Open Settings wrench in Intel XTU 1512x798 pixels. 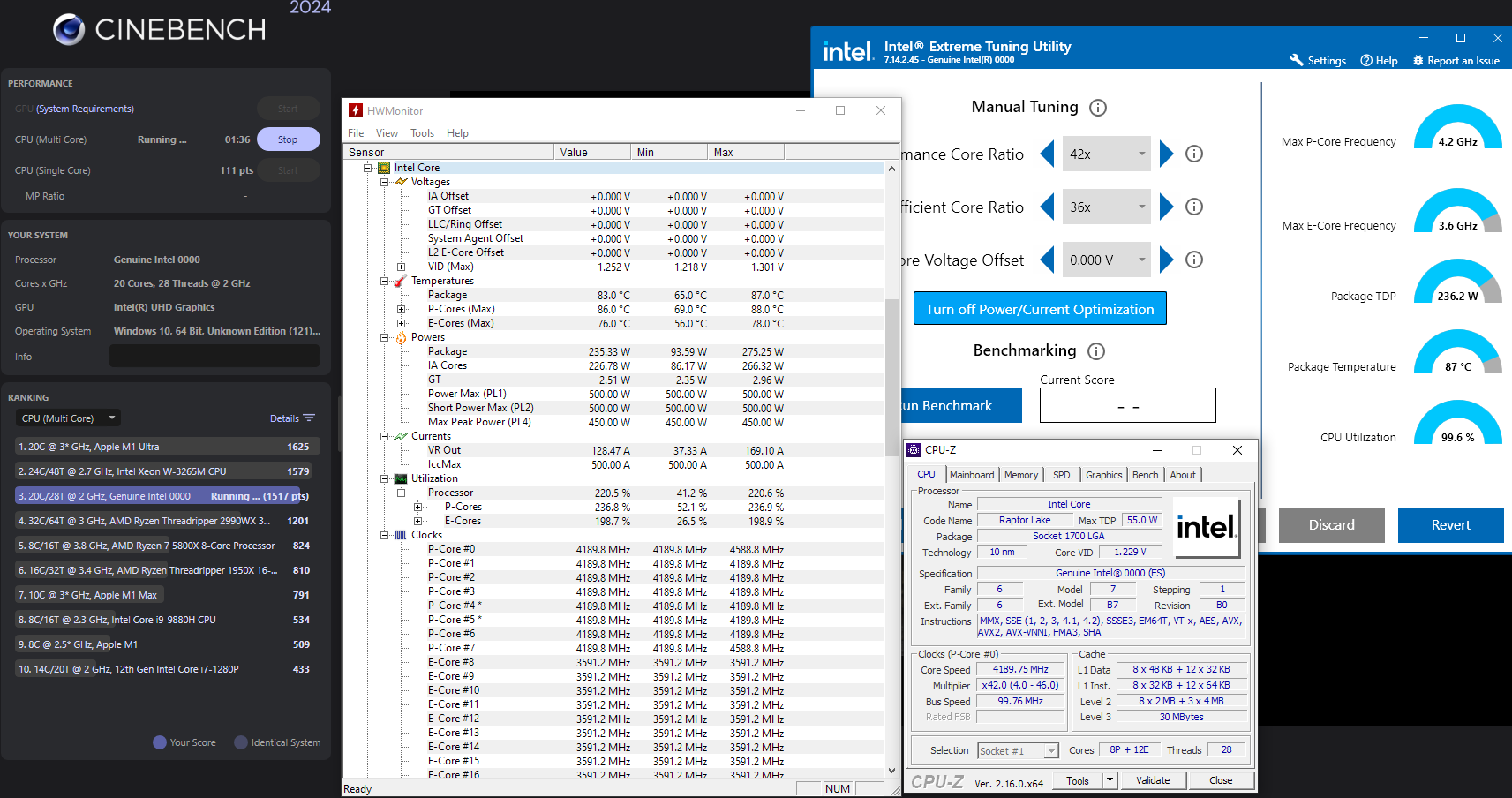[x=1297, y=60]
